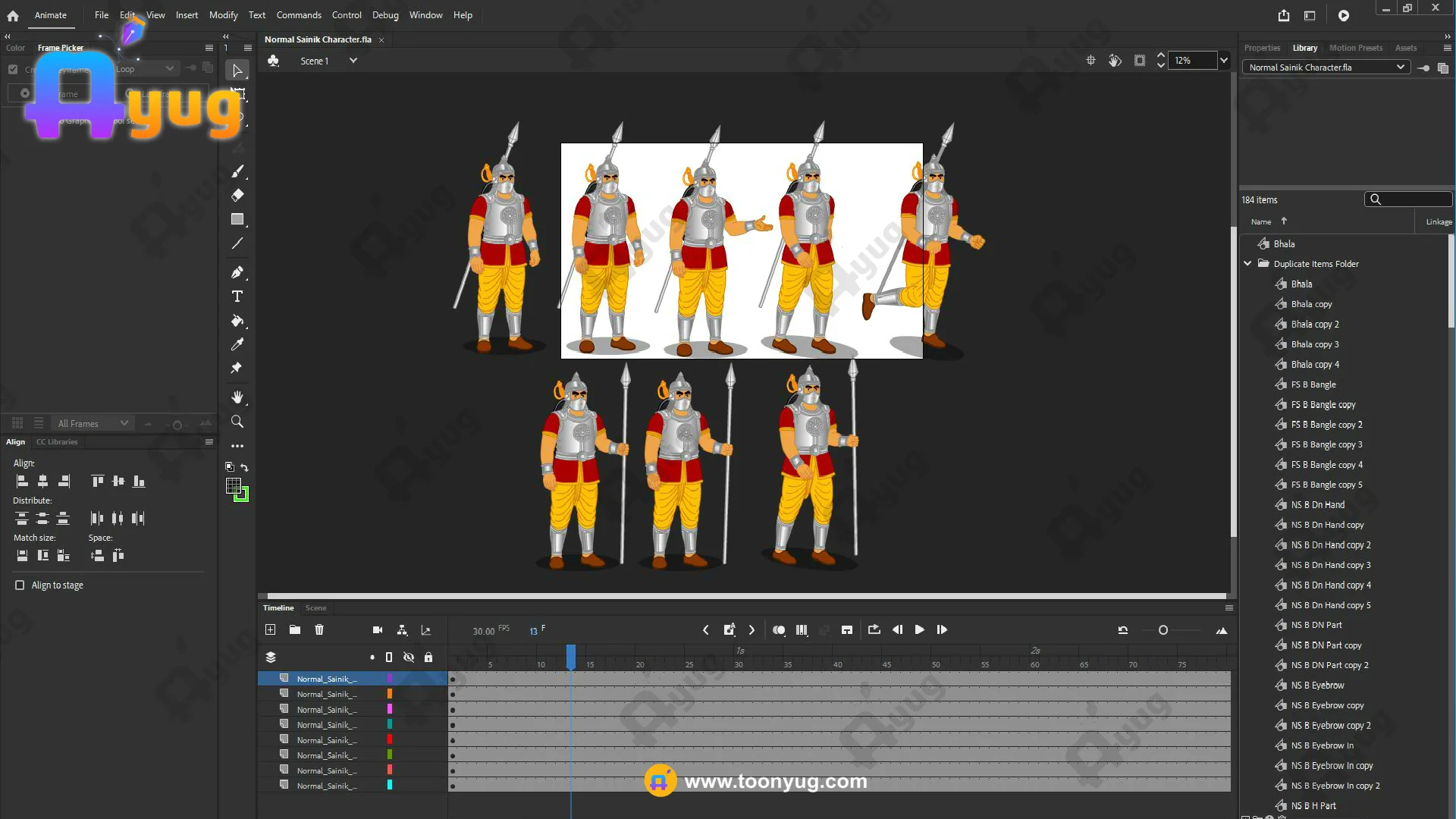1456x819 pixels.
Task: Select the Bhala copy 2 library item
Action: (1315, 324)
